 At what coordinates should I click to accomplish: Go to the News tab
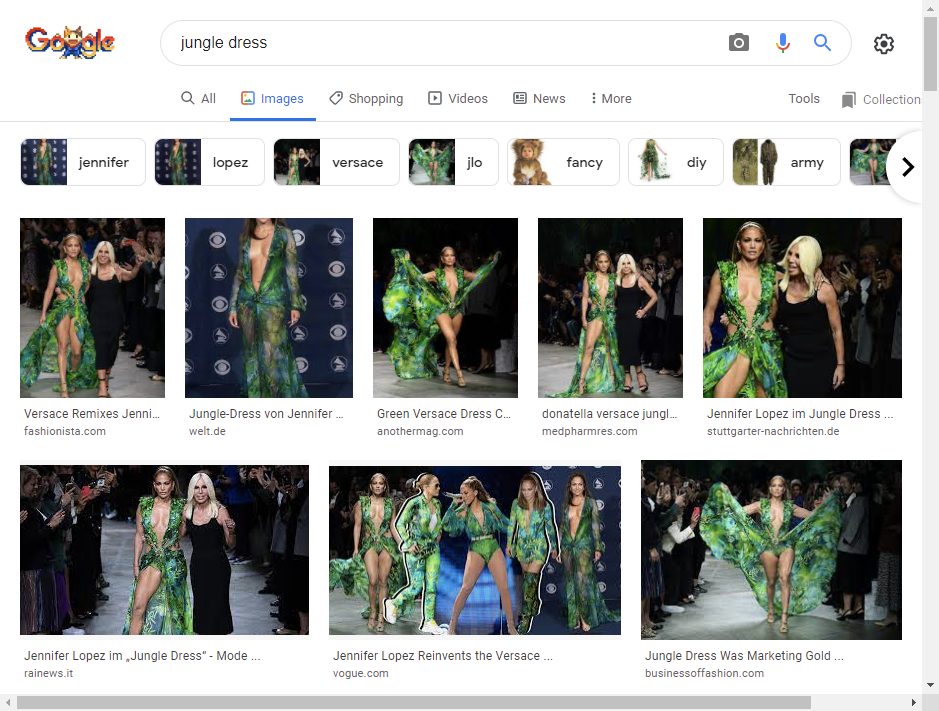[539, 98]
